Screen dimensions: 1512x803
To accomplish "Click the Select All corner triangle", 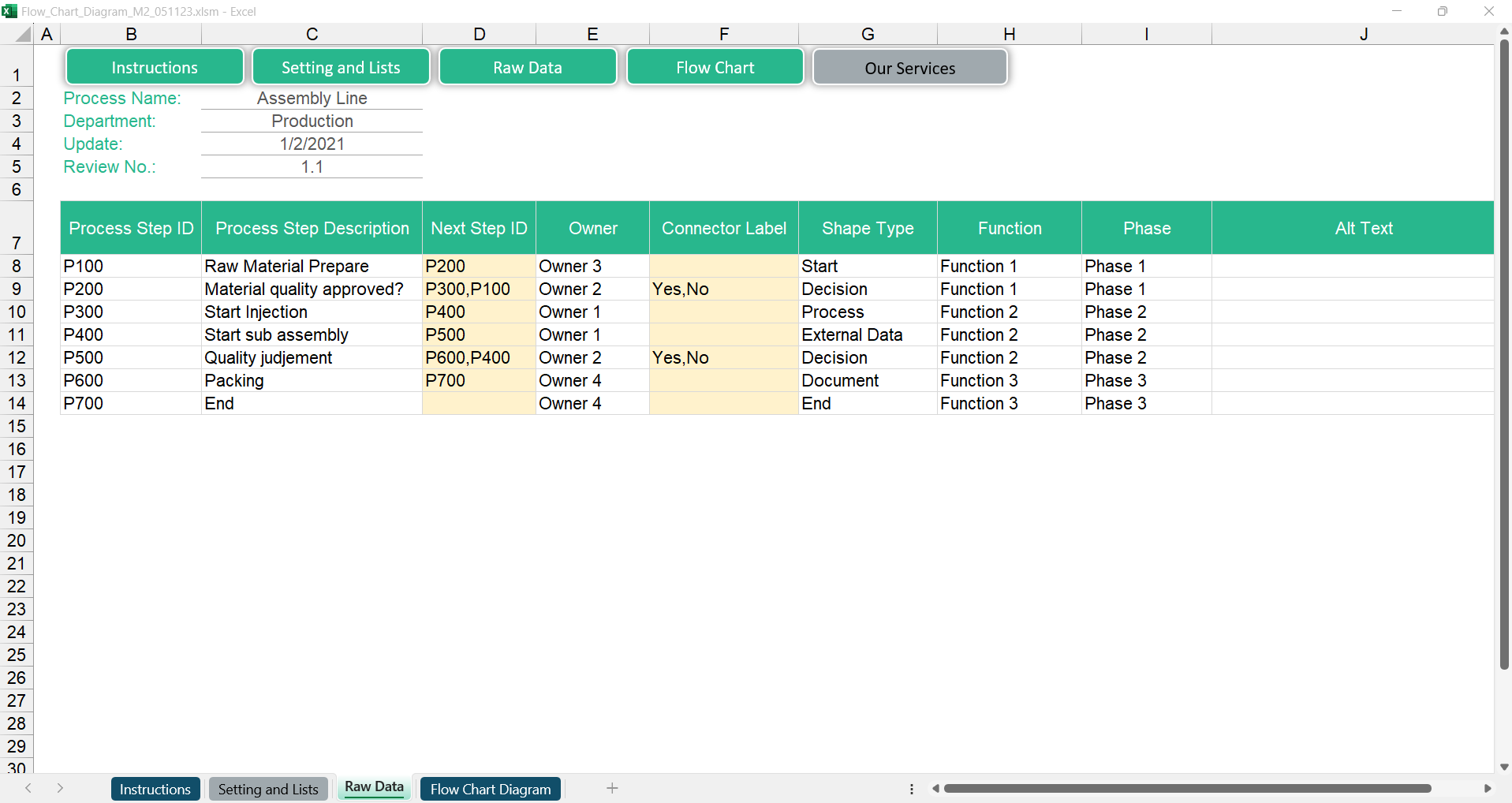I will coord(23,34).
